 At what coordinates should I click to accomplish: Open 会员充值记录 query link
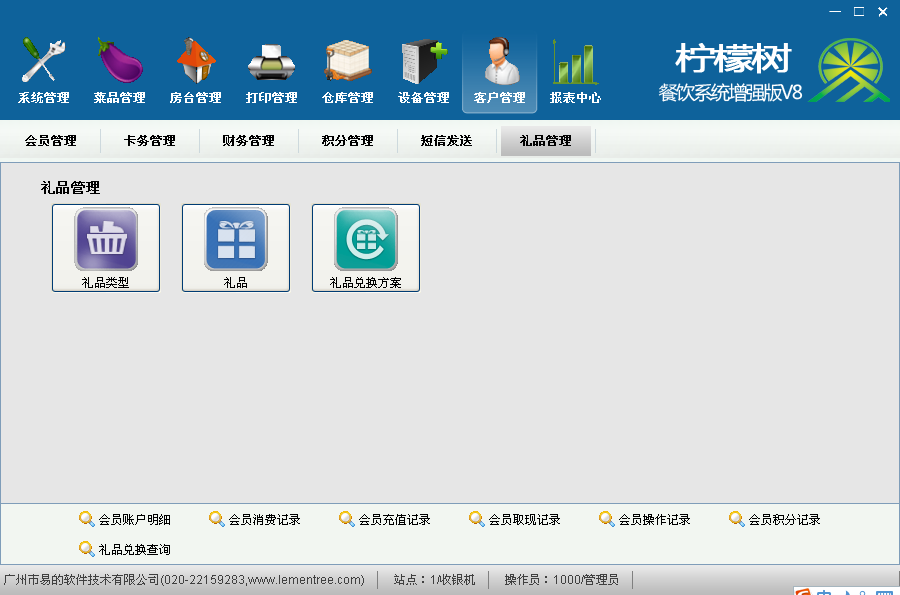point(385,519)
